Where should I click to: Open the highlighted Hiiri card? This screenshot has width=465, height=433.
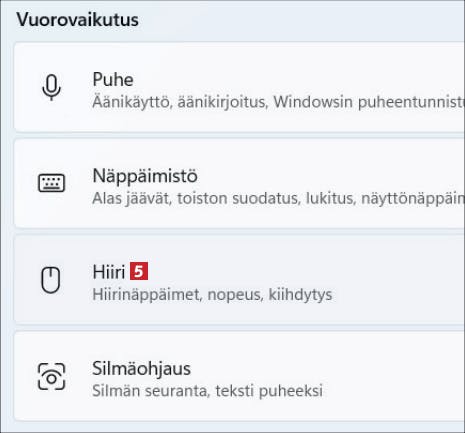239,279
